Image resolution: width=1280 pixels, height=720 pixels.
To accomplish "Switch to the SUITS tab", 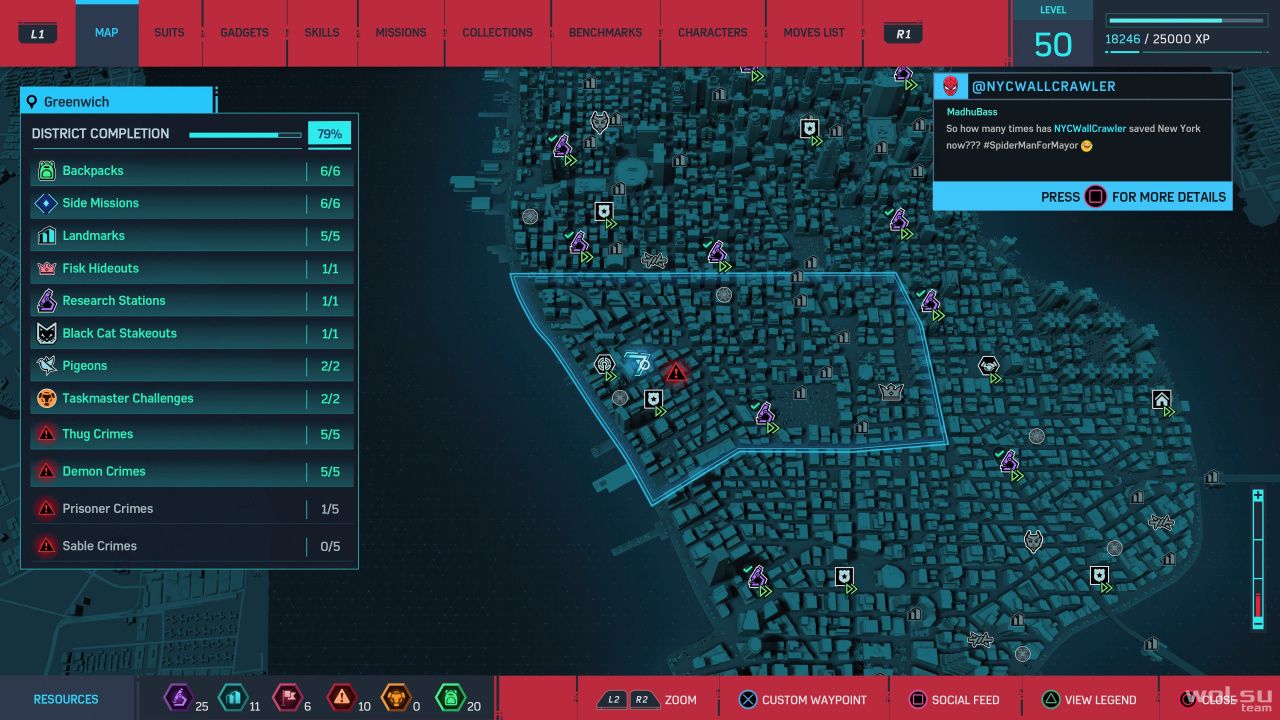I will (169, 33).
